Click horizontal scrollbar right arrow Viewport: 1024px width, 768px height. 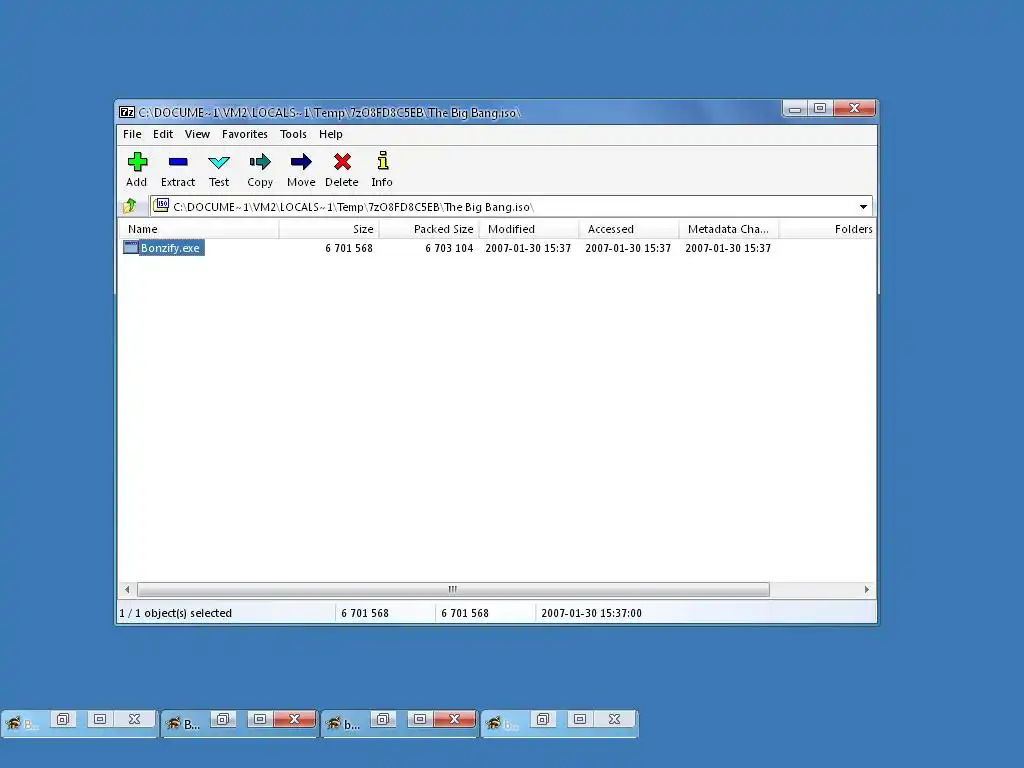click(x=867, y=589)
